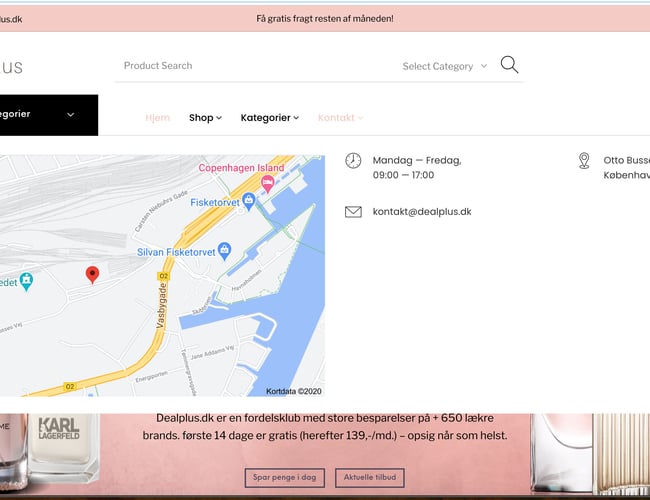The height and width of the screenshot is (500, 650).
Task: Click the Kortdata ©2020 attribution
Action: (x=293, y=391)
